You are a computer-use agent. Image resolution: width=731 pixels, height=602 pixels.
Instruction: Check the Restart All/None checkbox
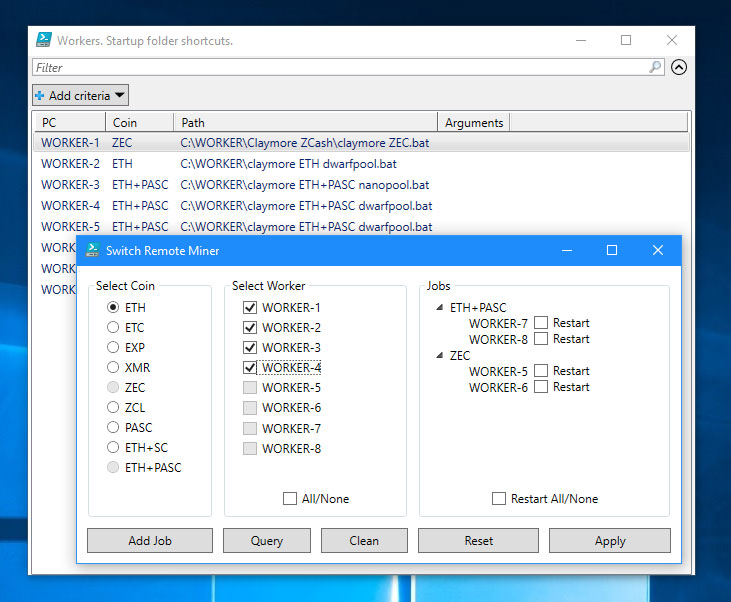pyautogui.click(x=499, y=499)
